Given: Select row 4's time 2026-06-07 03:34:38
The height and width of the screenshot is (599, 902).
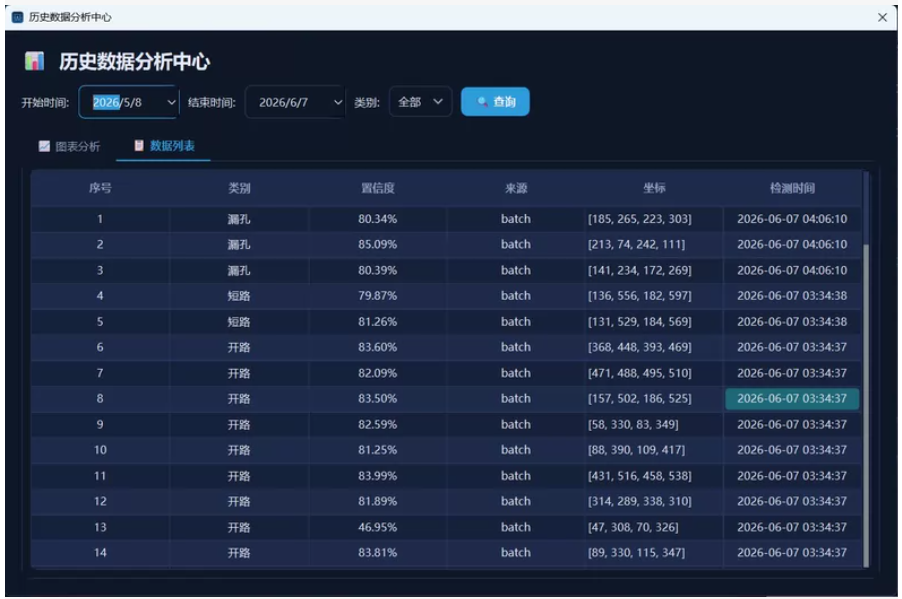Looking at the screenshot, I should click(792, 296).
